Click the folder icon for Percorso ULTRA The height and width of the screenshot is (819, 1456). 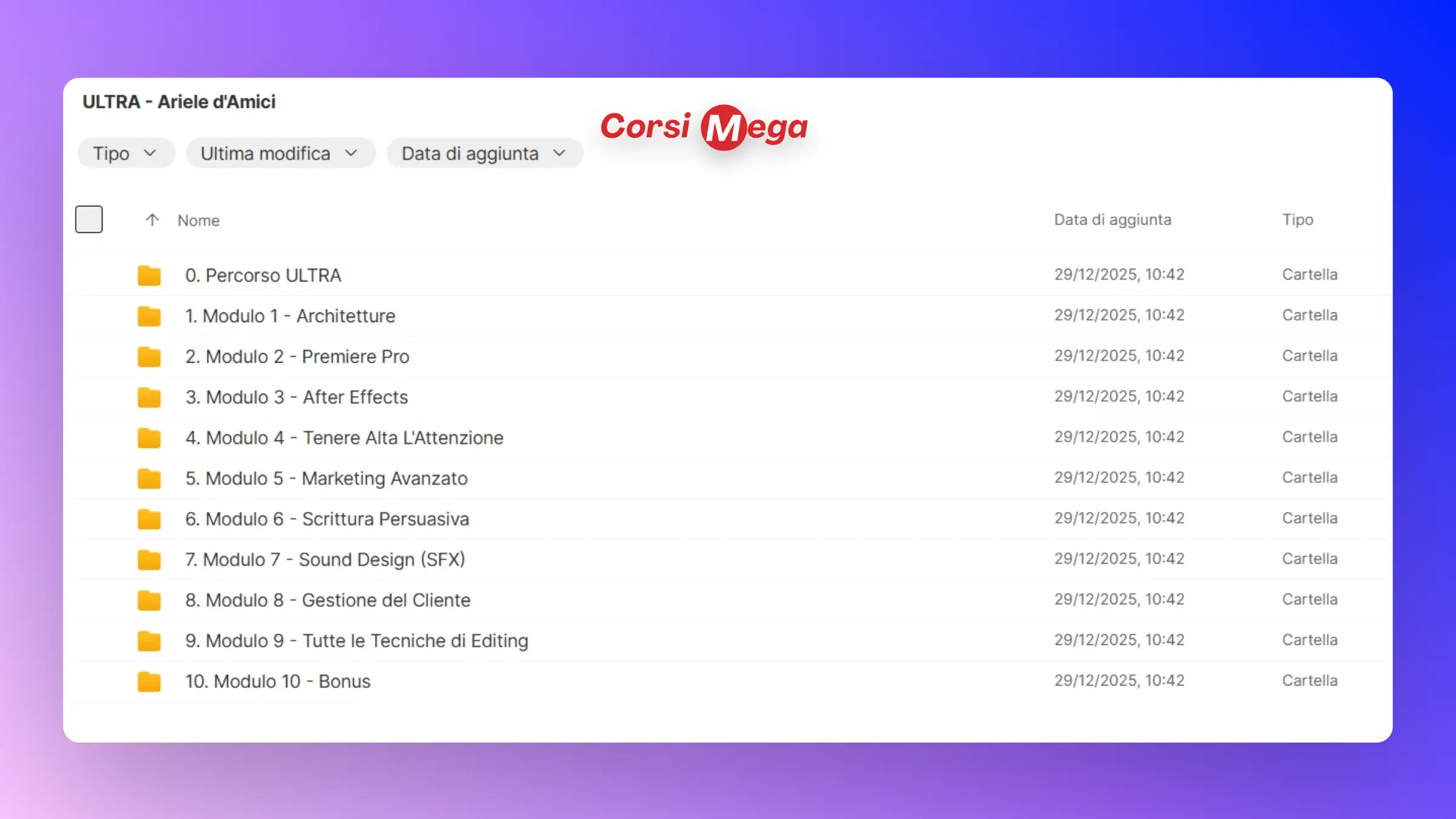click(x=149, y=275)
